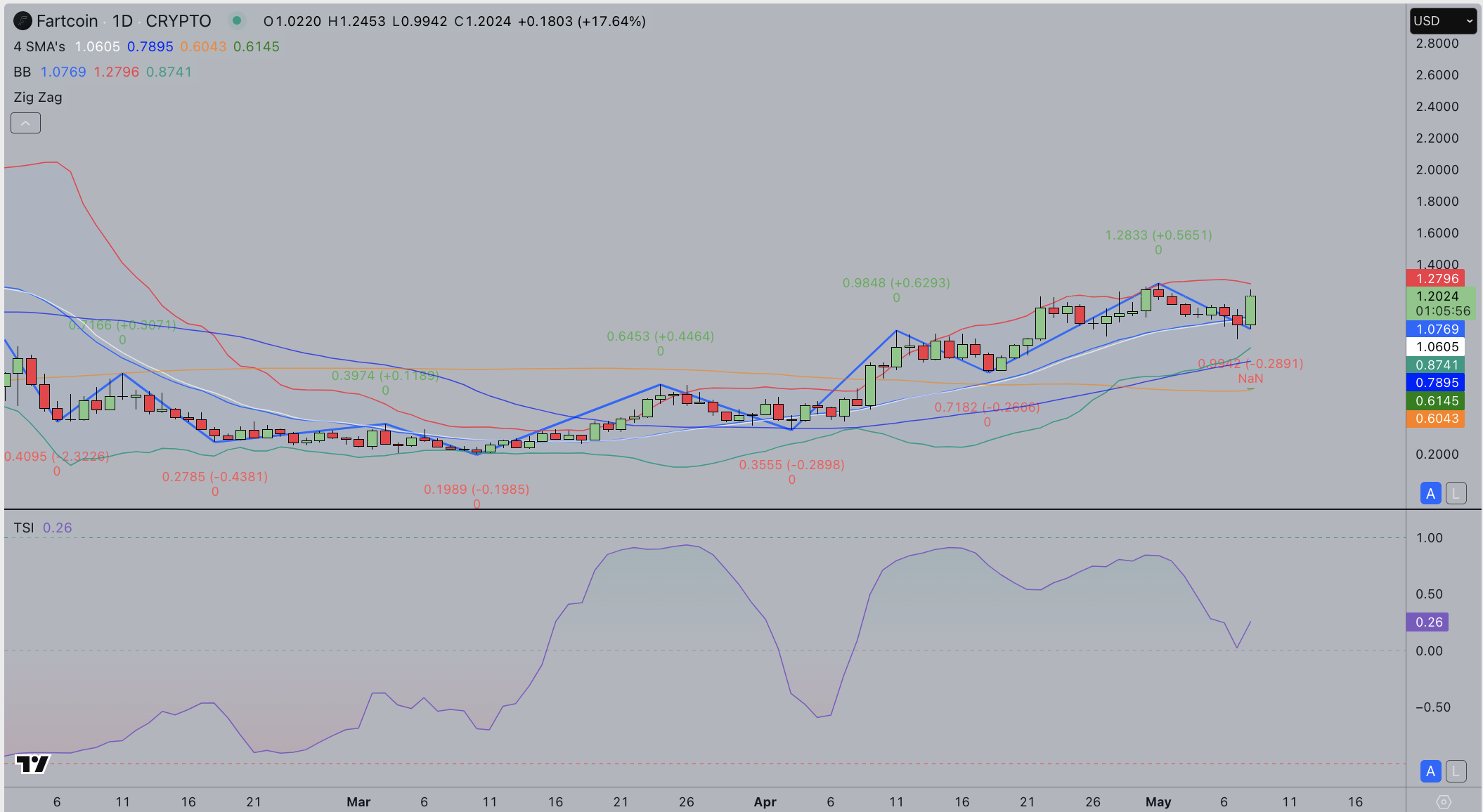
Task: Click the TSI indicator title
Action: tap(24, 528)
